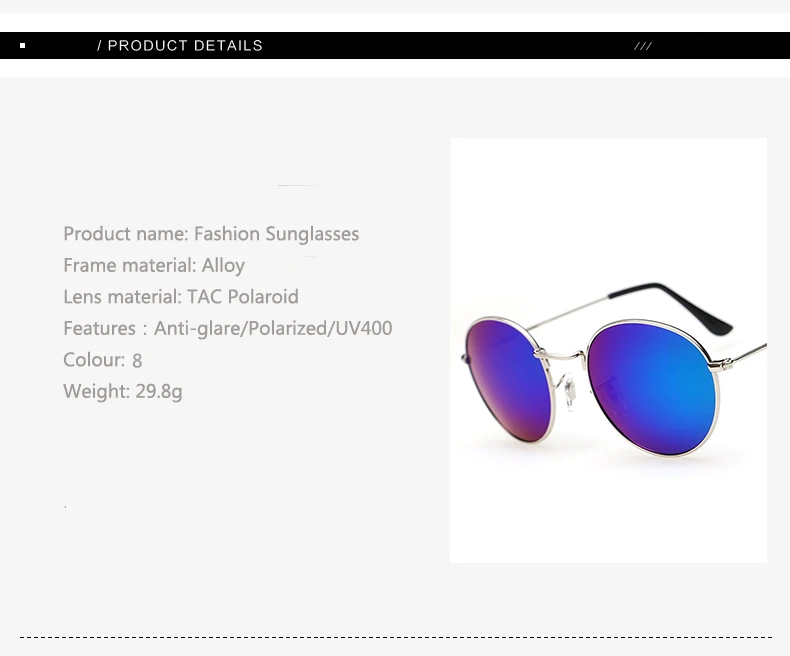Click the Weight: 29.8g line
790x656 pixels.
[123, 391]
